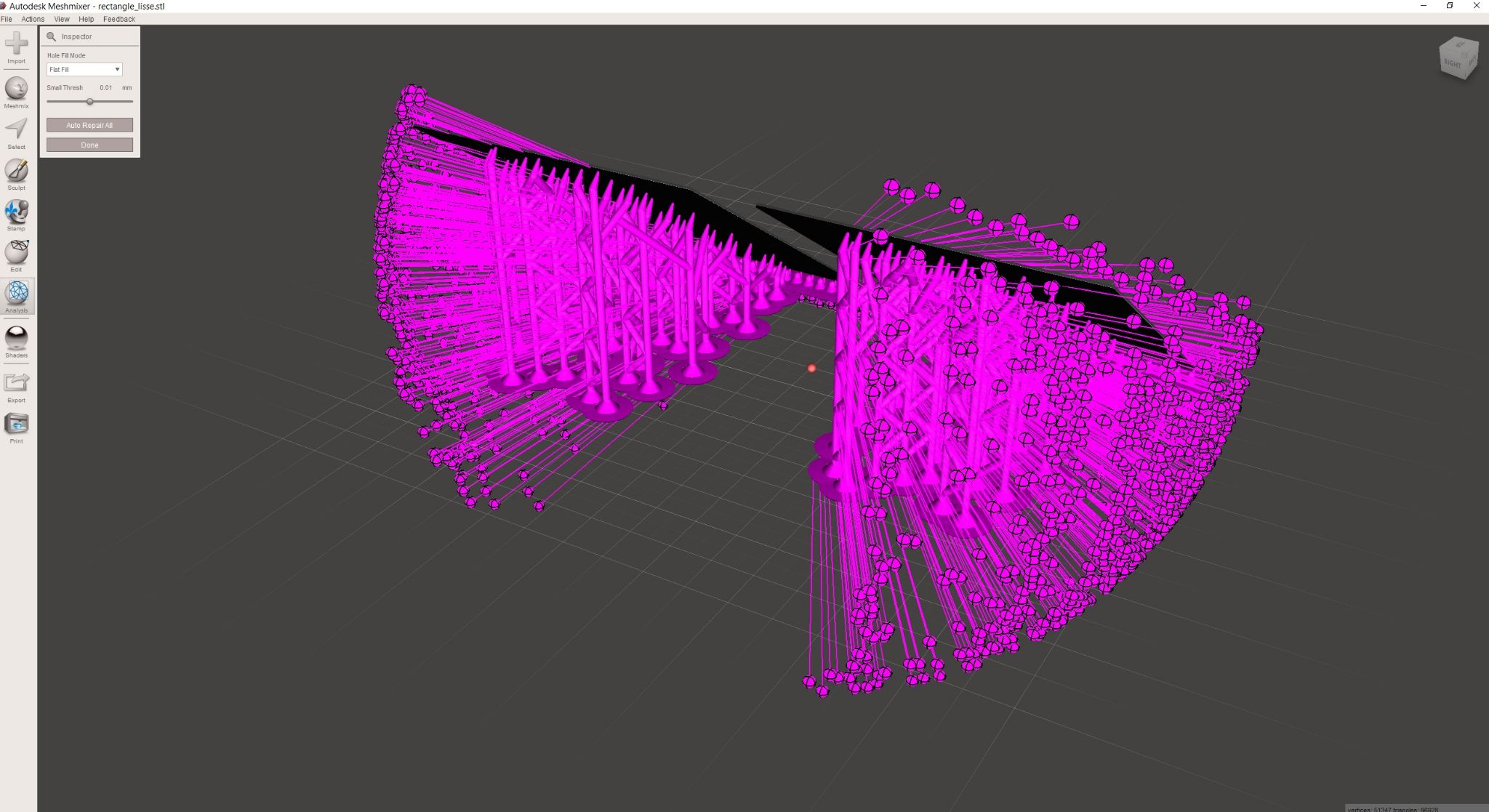
Task: Open the View menu
Action: pos(62,19)
